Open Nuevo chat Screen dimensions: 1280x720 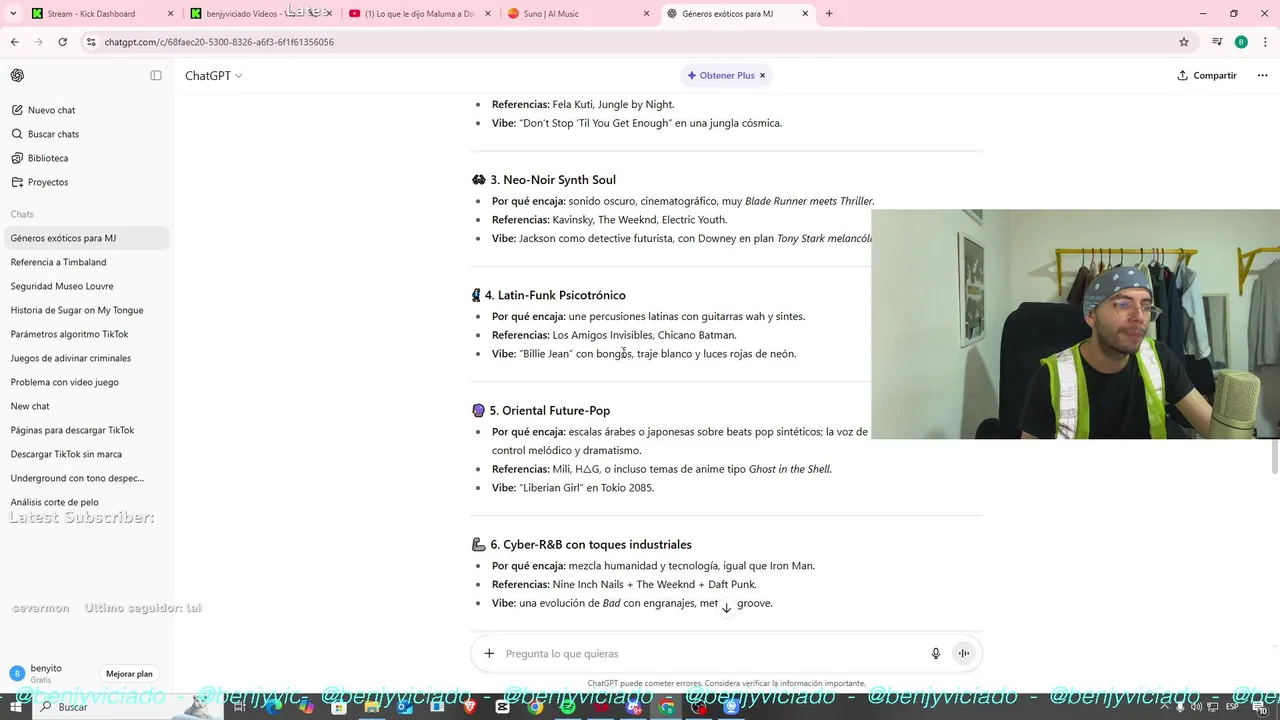pyautogui.click(x=85, y=110)
